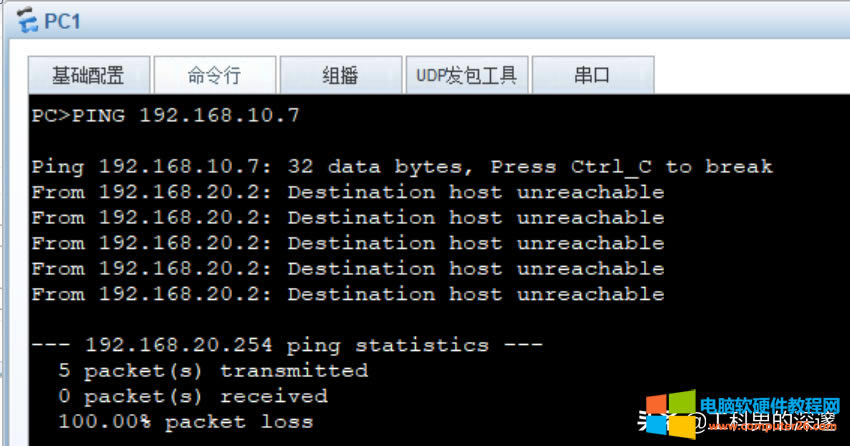This screenshot has height=446, width=850.
Task: Select the 命令行 tab
Action: point(214,76)
